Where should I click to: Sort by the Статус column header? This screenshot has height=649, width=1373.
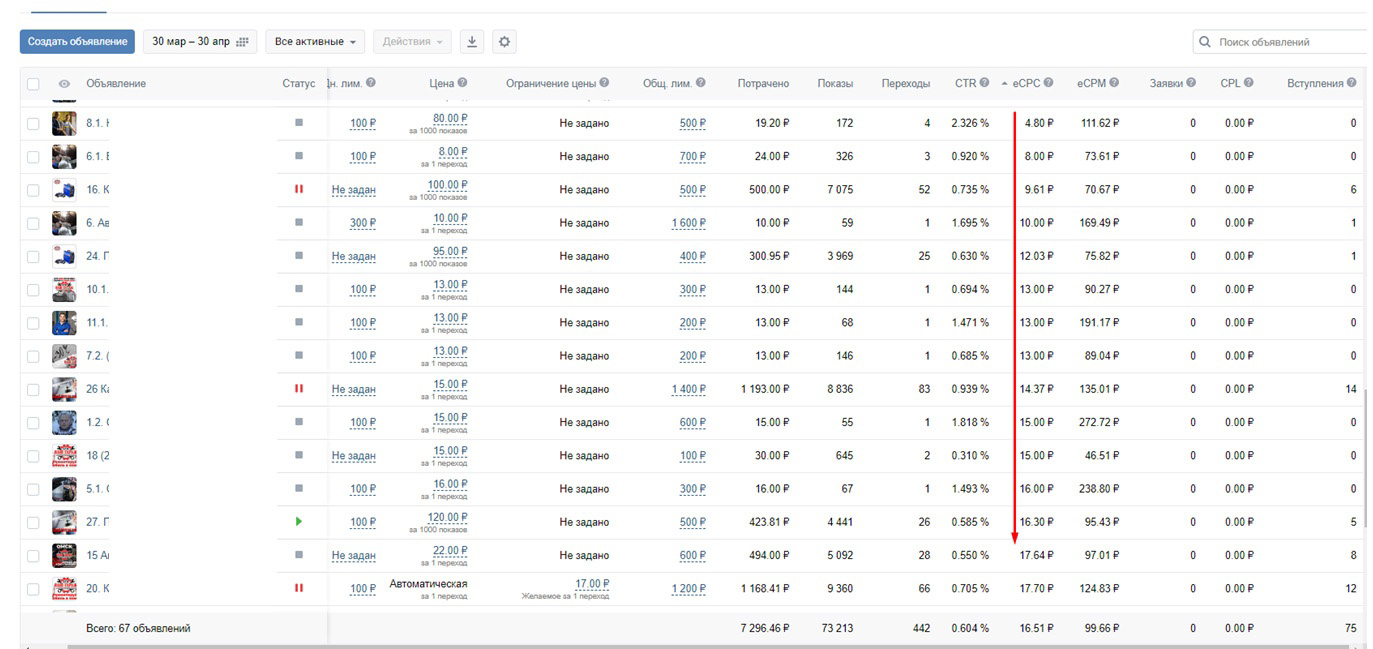pyautogui.click(x=298, y=83)
